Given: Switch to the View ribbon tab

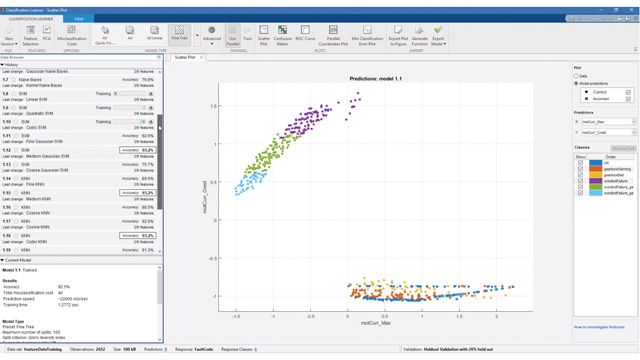Looking at the screenshot, I should (79, 19).
